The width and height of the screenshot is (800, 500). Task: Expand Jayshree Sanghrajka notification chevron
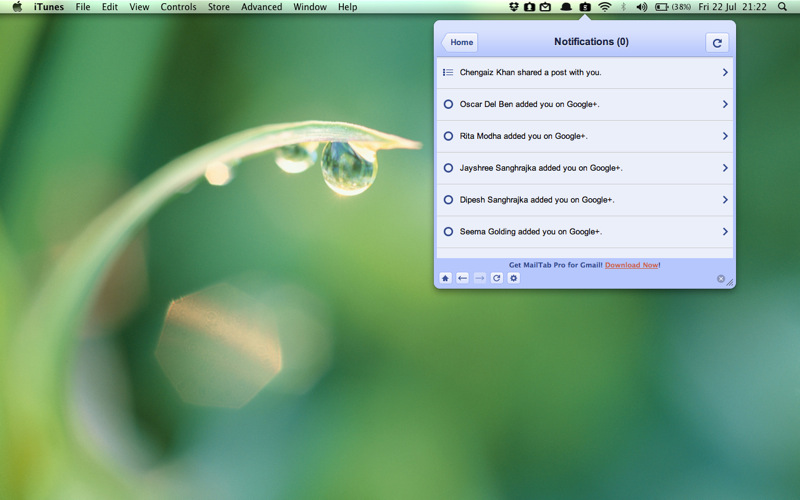(725, 168)
